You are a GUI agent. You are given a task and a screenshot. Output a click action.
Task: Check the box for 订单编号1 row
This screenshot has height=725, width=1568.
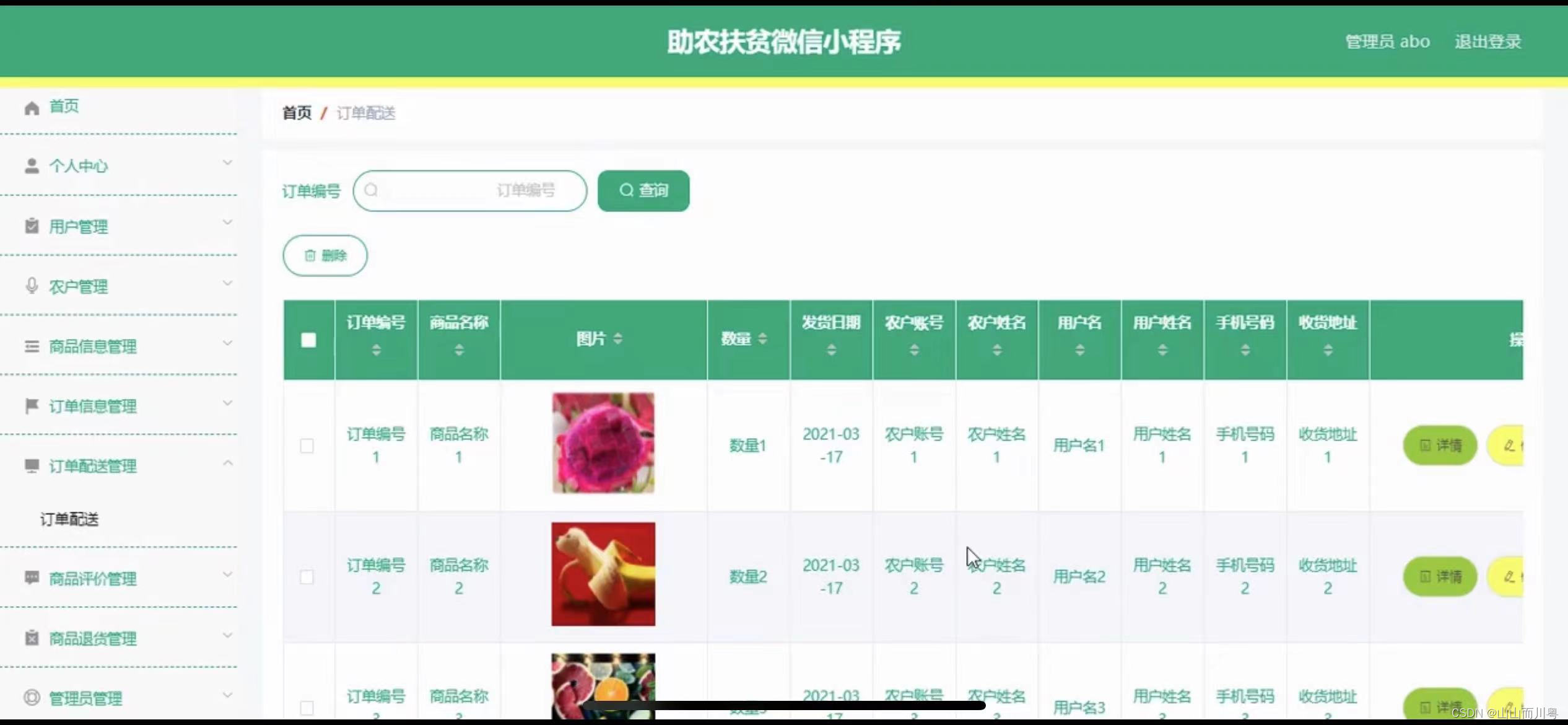(307, 446)
